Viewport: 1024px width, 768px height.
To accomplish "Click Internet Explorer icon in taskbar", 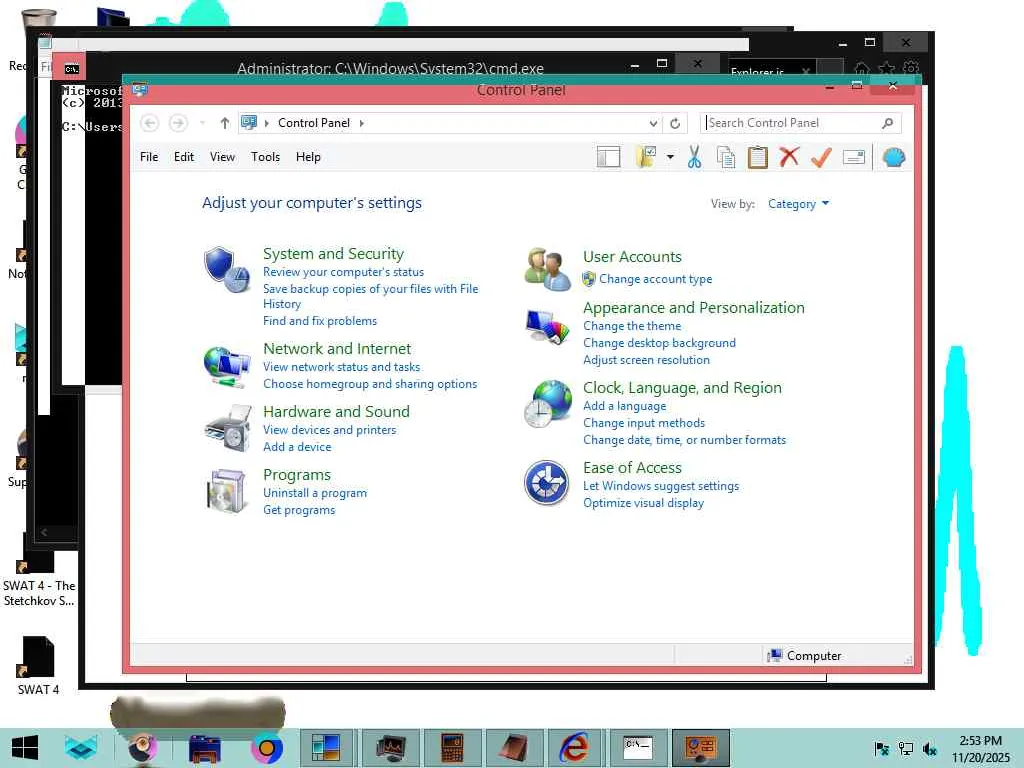I will 574,747.
